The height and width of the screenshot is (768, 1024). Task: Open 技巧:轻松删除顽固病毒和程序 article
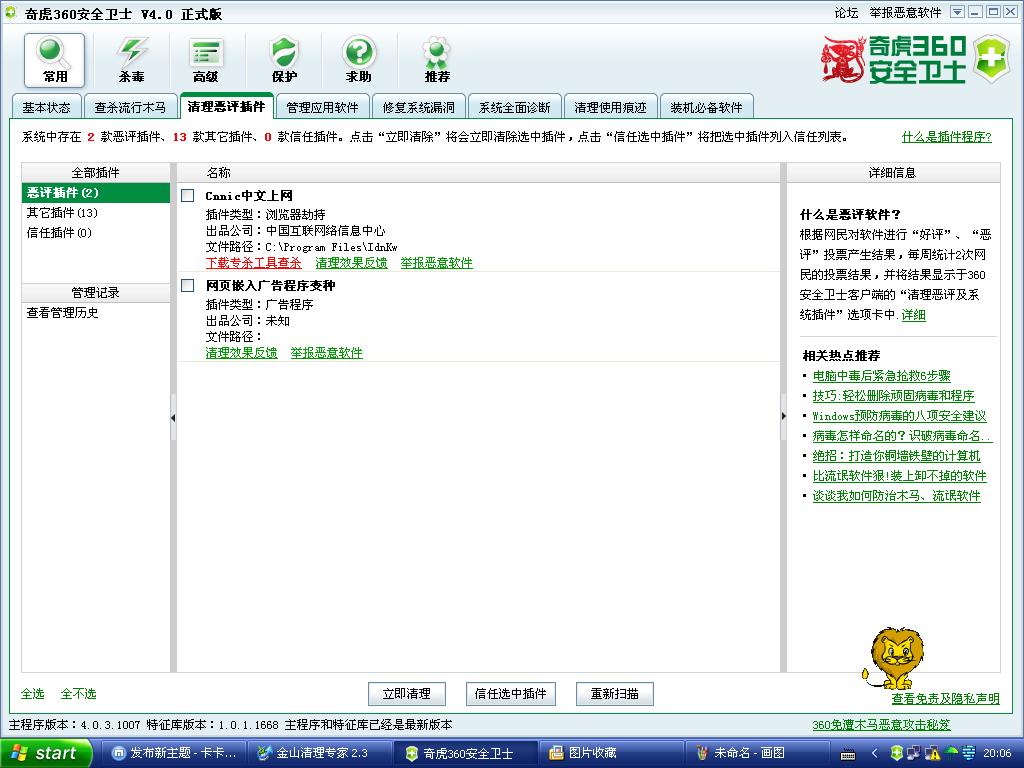click(893, 396)
